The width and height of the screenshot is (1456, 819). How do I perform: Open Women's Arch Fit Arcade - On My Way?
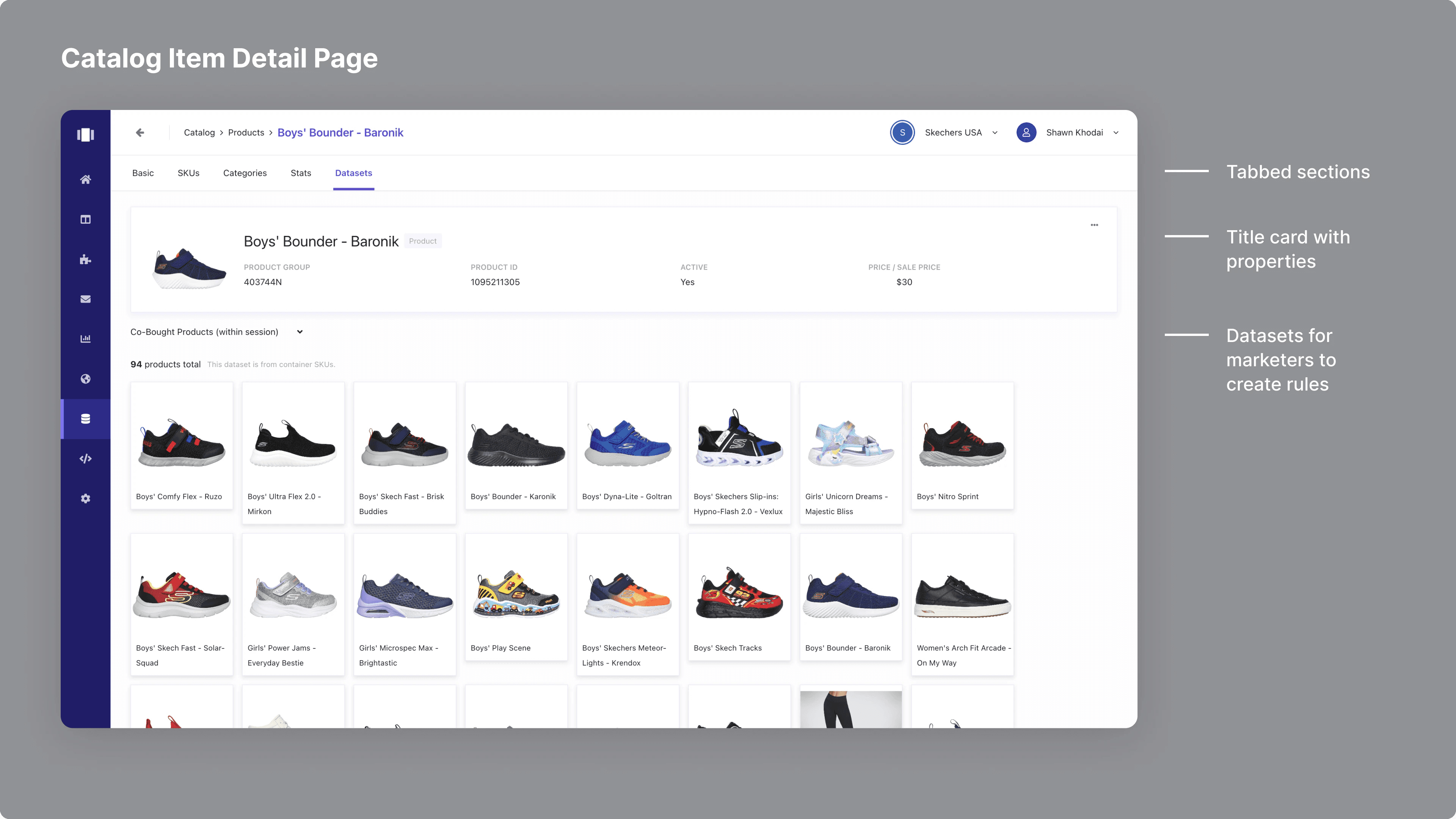962,604
